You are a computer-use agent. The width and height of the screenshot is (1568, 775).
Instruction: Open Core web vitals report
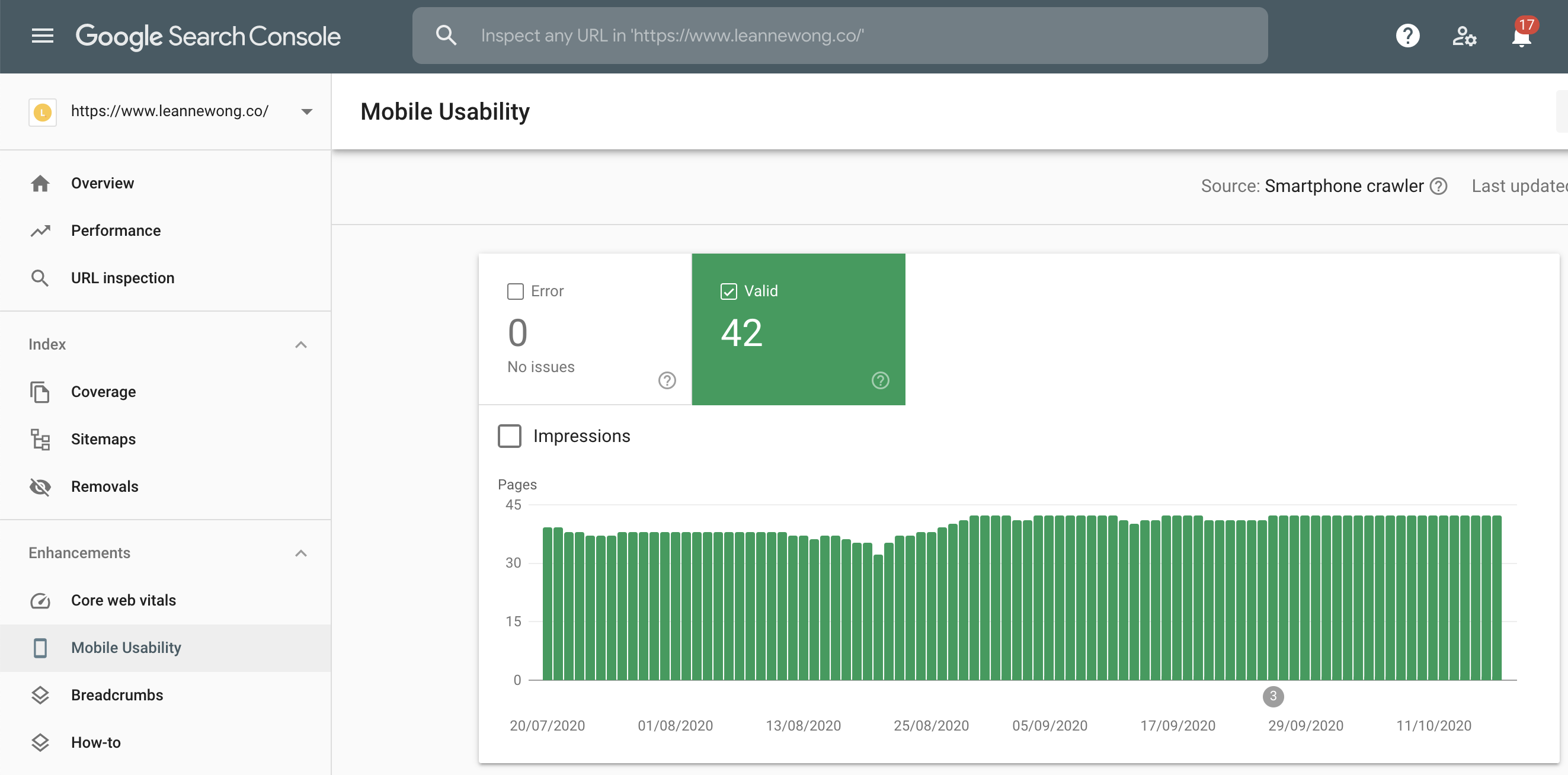(x=165, y=601)
